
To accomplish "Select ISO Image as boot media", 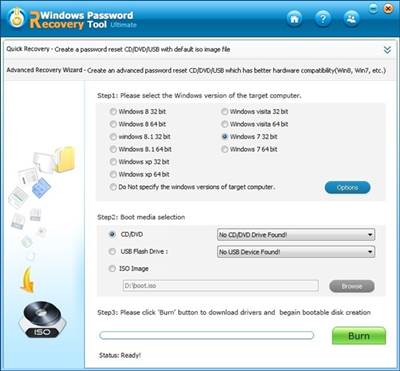I will point(113,269).
